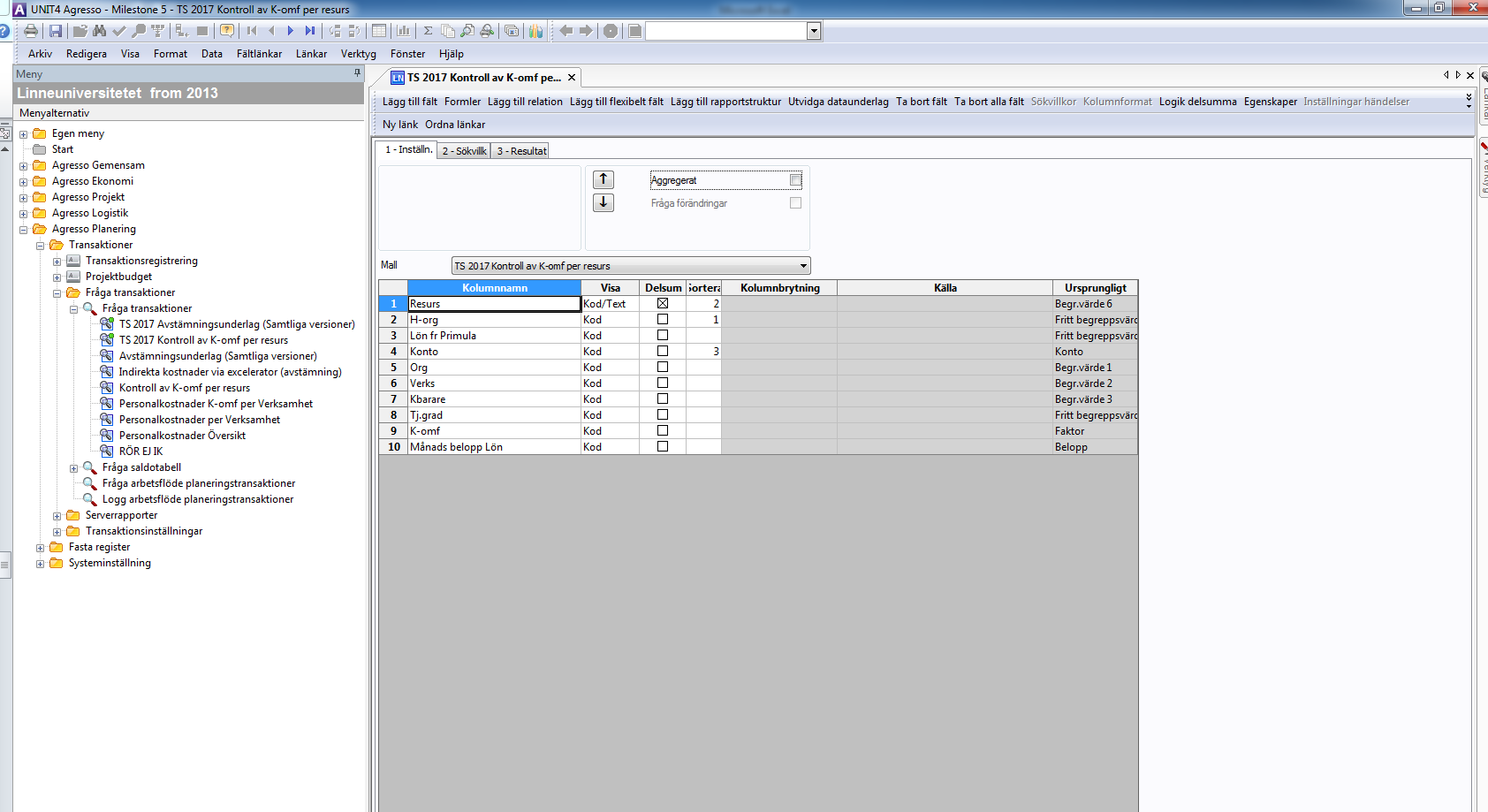
Task: Open the Redigera menu
Action: (87, 54)
